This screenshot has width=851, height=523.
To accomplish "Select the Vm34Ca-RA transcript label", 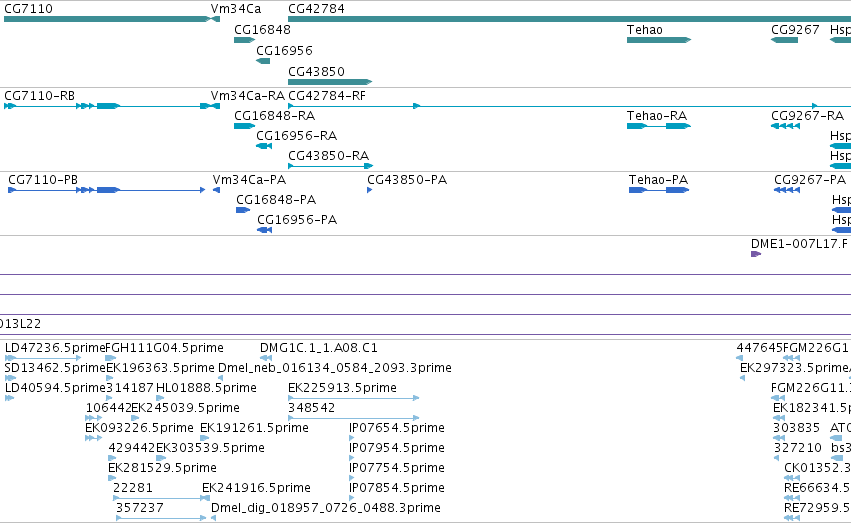I will pos(247,95).
